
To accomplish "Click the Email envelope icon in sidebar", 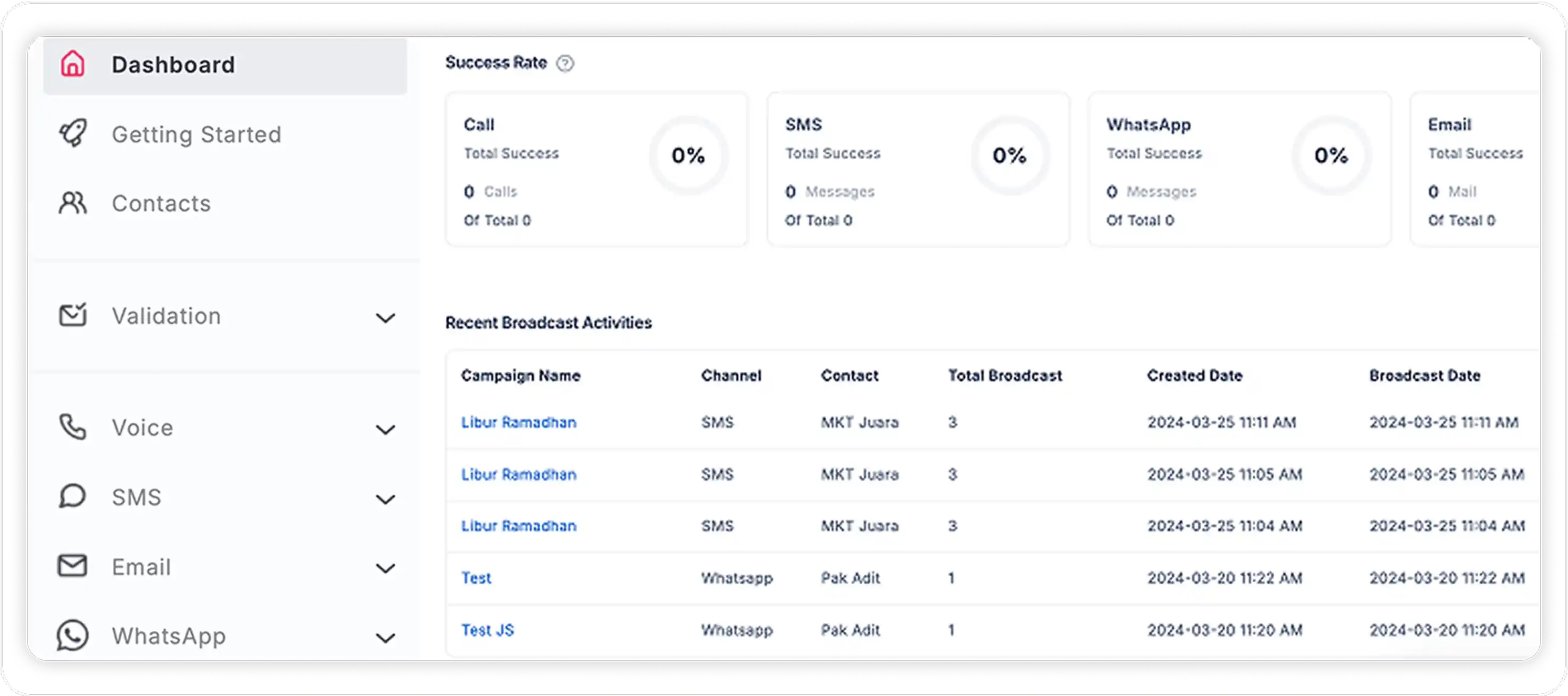I will coord(73,566).
